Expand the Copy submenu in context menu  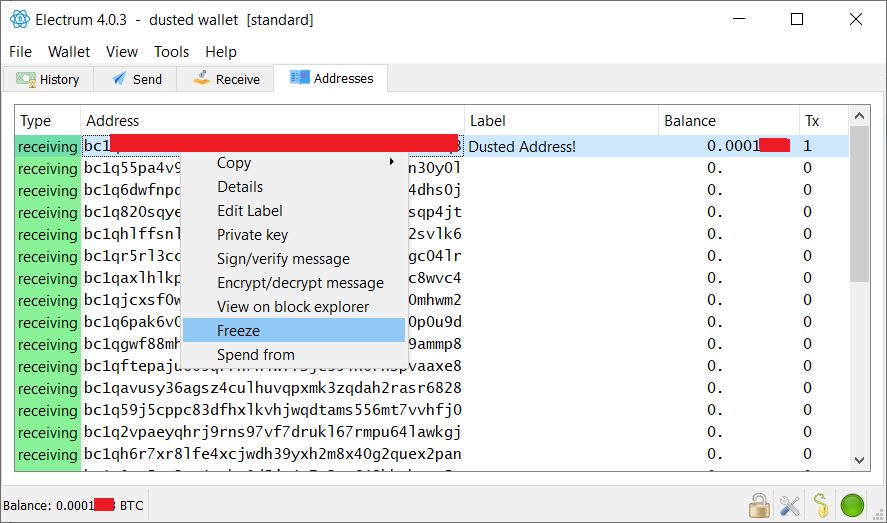point(294,163)
